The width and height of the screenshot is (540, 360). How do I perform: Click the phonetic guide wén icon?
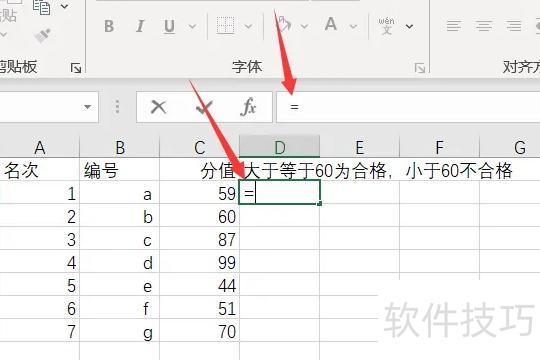pyautogui.click(x=387, y=26)
